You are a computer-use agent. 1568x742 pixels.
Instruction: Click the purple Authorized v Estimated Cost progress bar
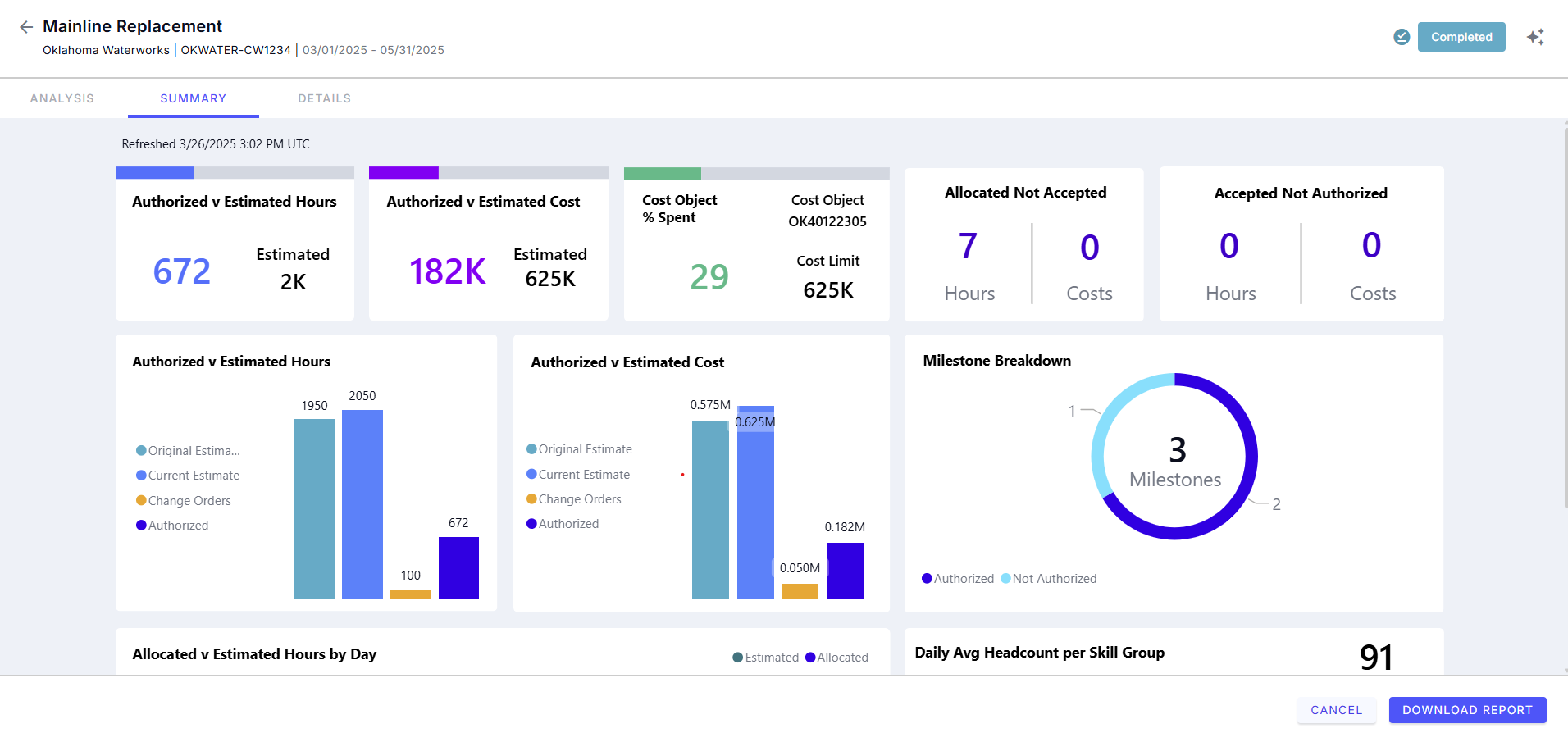pos(403,173)
